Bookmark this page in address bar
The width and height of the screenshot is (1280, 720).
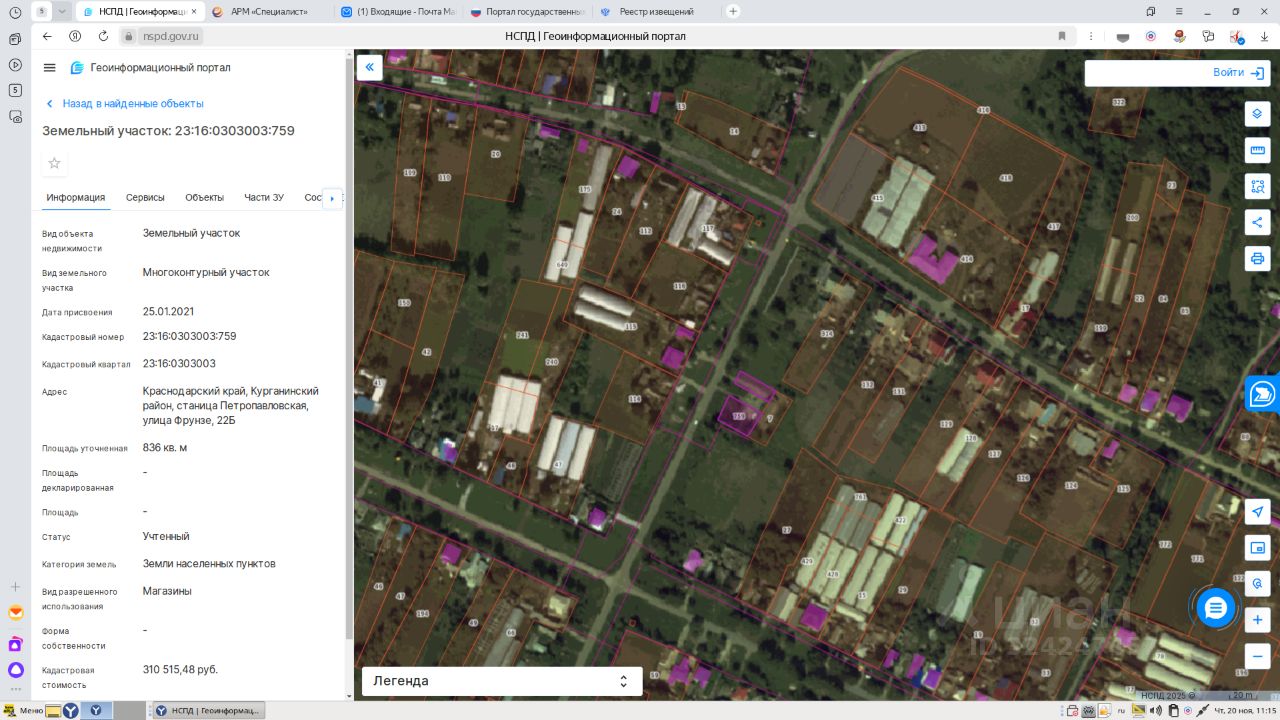coord(1062,36)
